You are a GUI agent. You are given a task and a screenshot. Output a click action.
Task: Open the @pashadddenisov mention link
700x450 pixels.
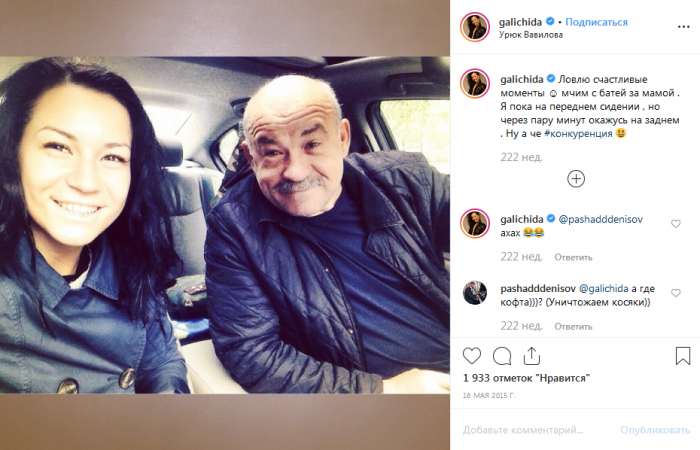point(600,219)
